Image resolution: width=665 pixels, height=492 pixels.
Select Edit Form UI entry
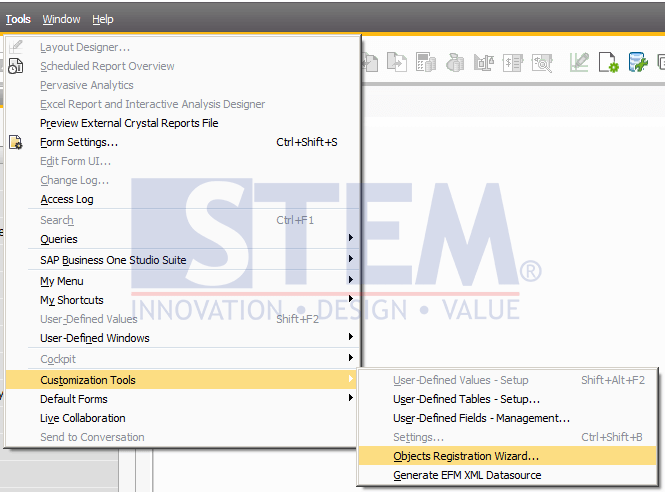182,161
